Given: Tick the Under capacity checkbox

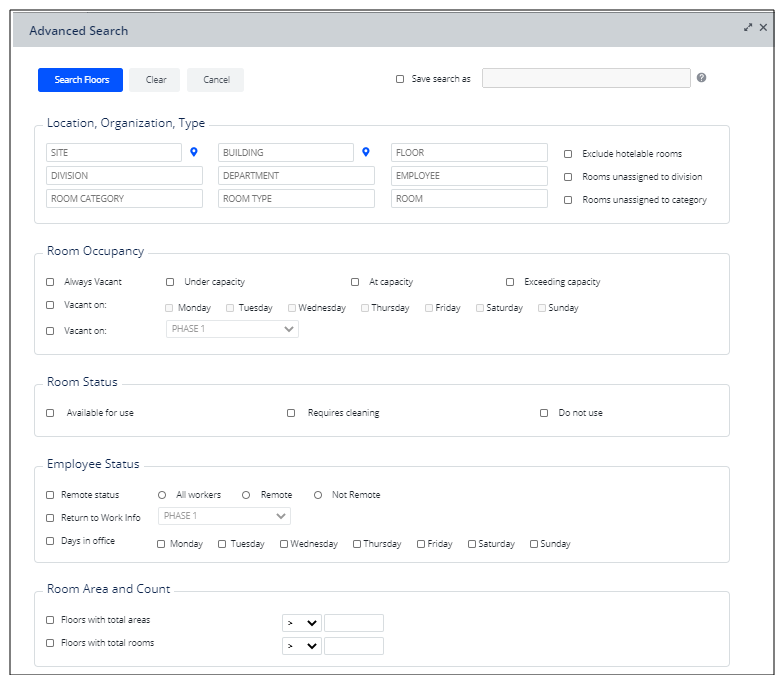Looking at the screenshot, I should click(170, 282).
